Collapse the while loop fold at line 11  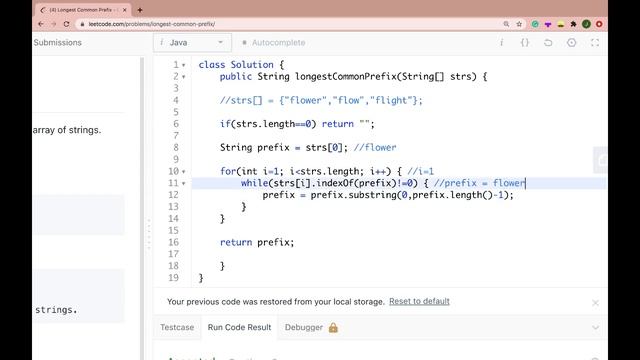[184, 184]
